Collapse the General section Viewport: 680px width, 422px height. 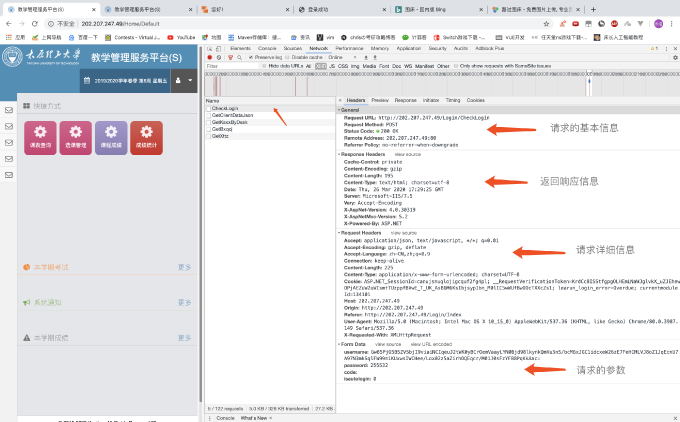tap(339, 110)
